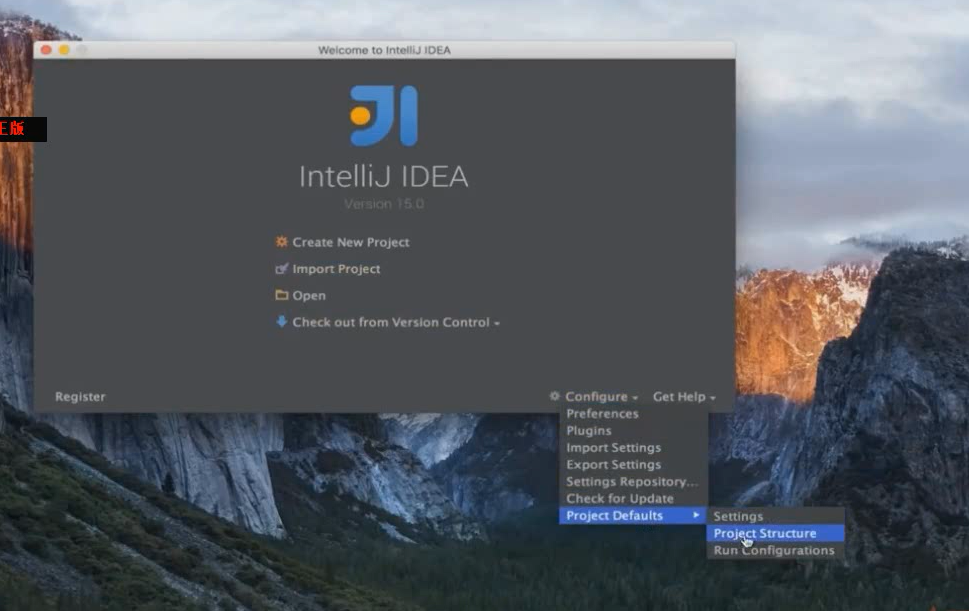Click the Open folder icon

point(281,295)
